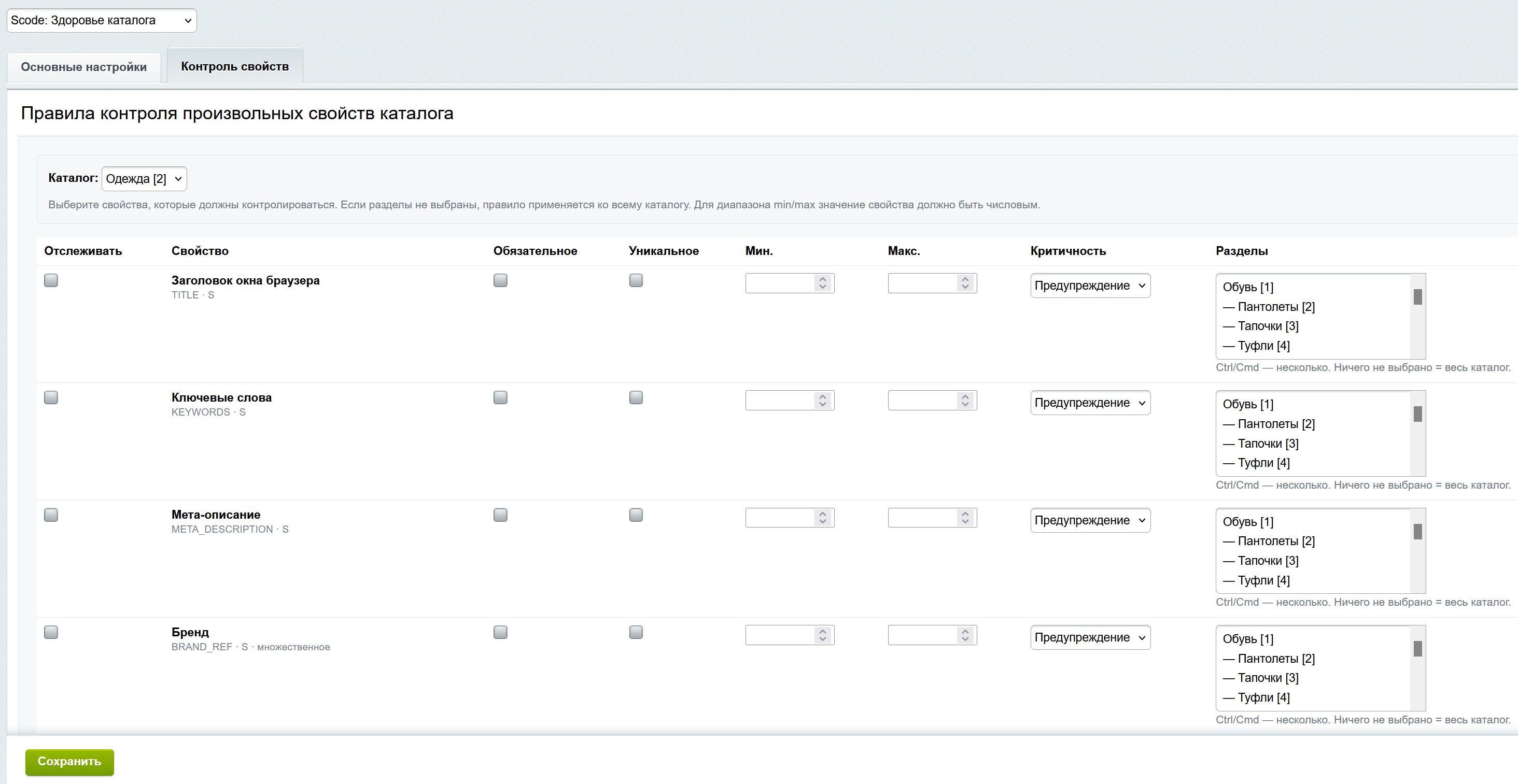Mark Бренд as Уникальное
Screen dimensions: 1518x784
[x=636, y=632]
